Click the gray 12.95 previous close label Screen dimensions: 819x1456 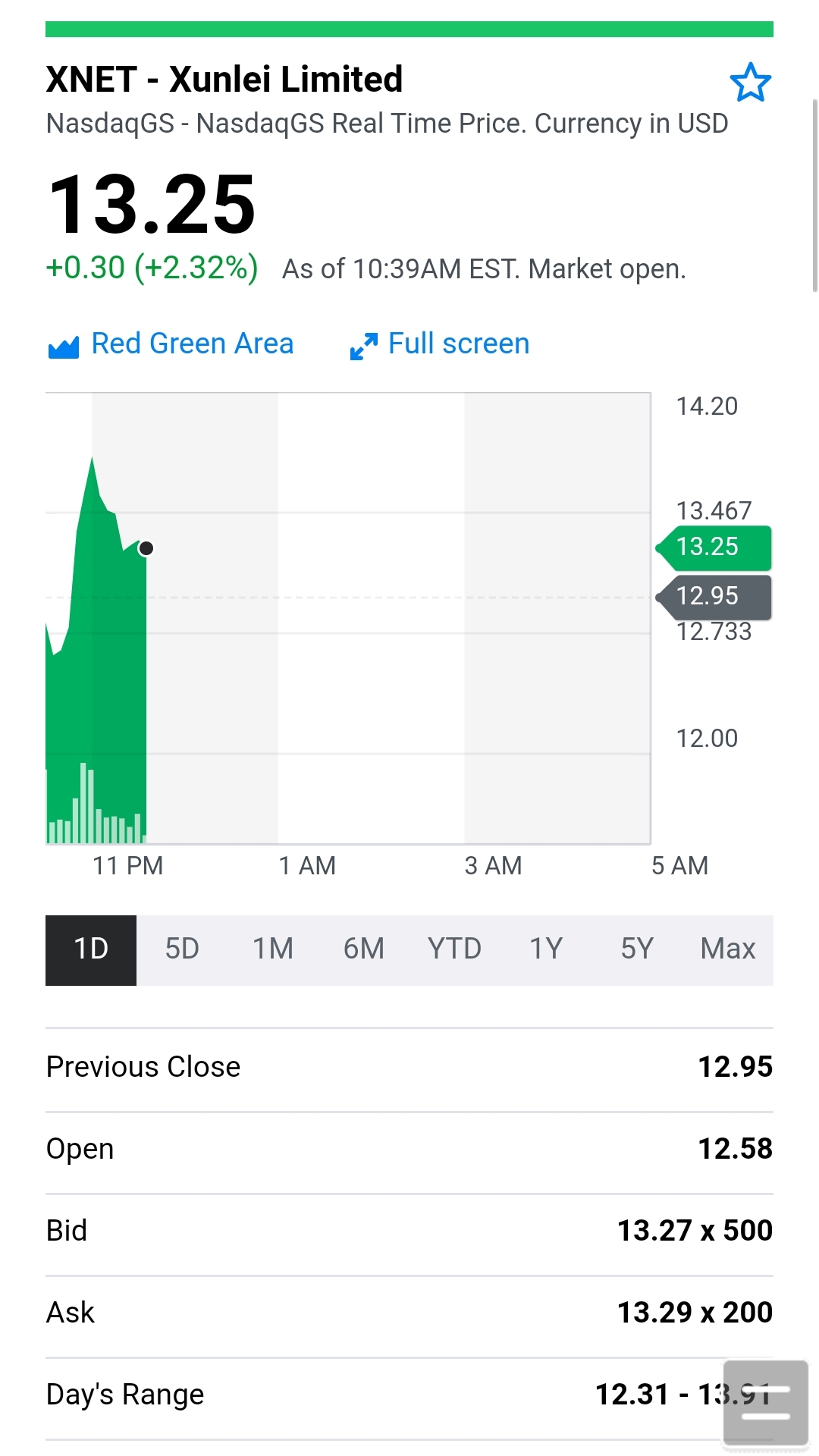(714, 597)
